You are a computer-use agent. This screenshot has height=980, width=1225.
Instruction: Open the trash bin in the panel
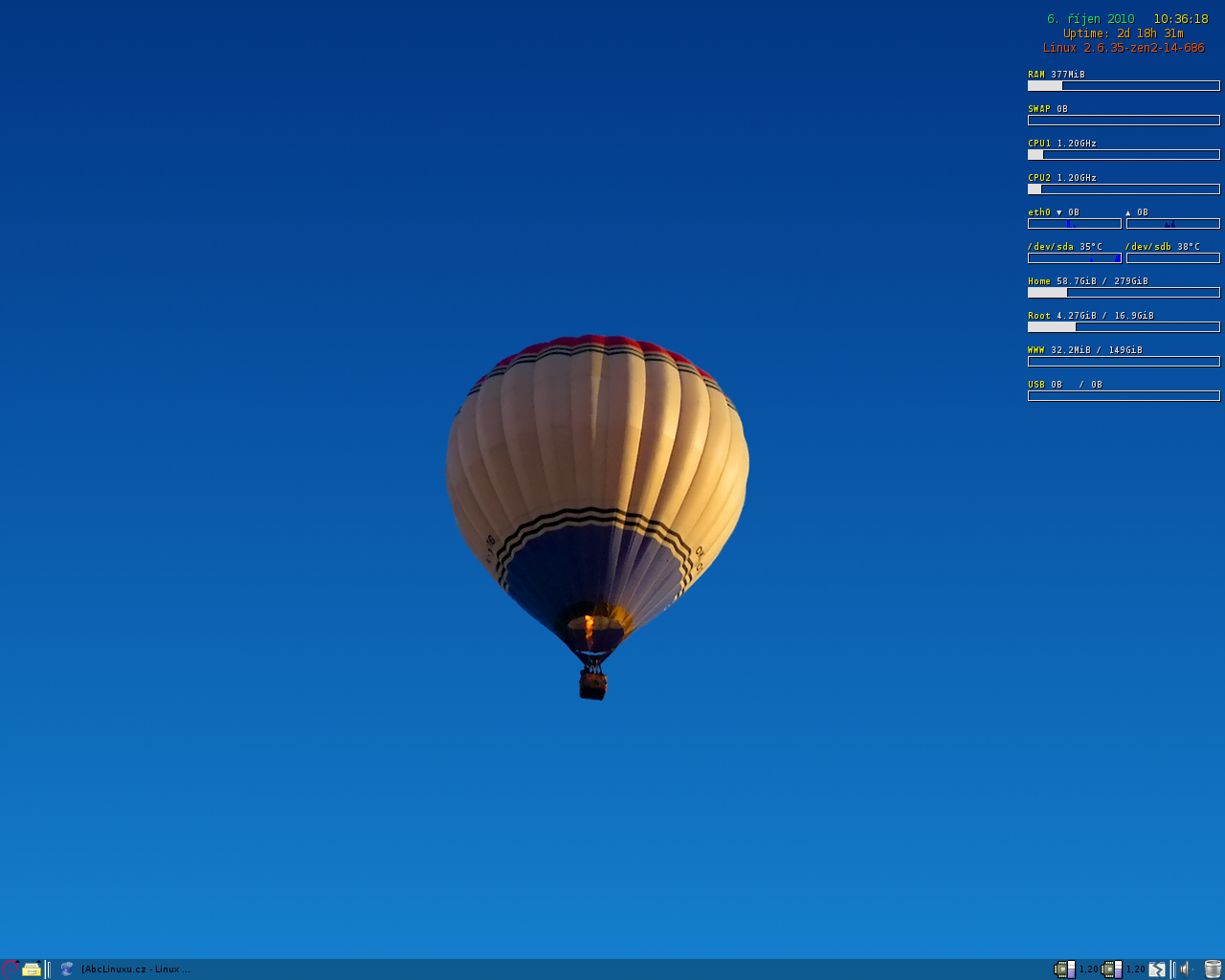(x=1213, y=969)
